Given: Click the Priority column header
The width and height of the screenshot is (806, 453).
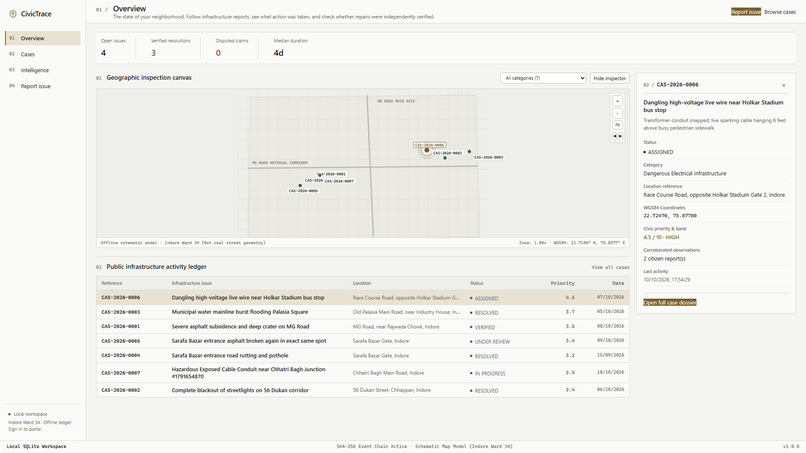Looking at the screenshot, I should pos(562,283).
